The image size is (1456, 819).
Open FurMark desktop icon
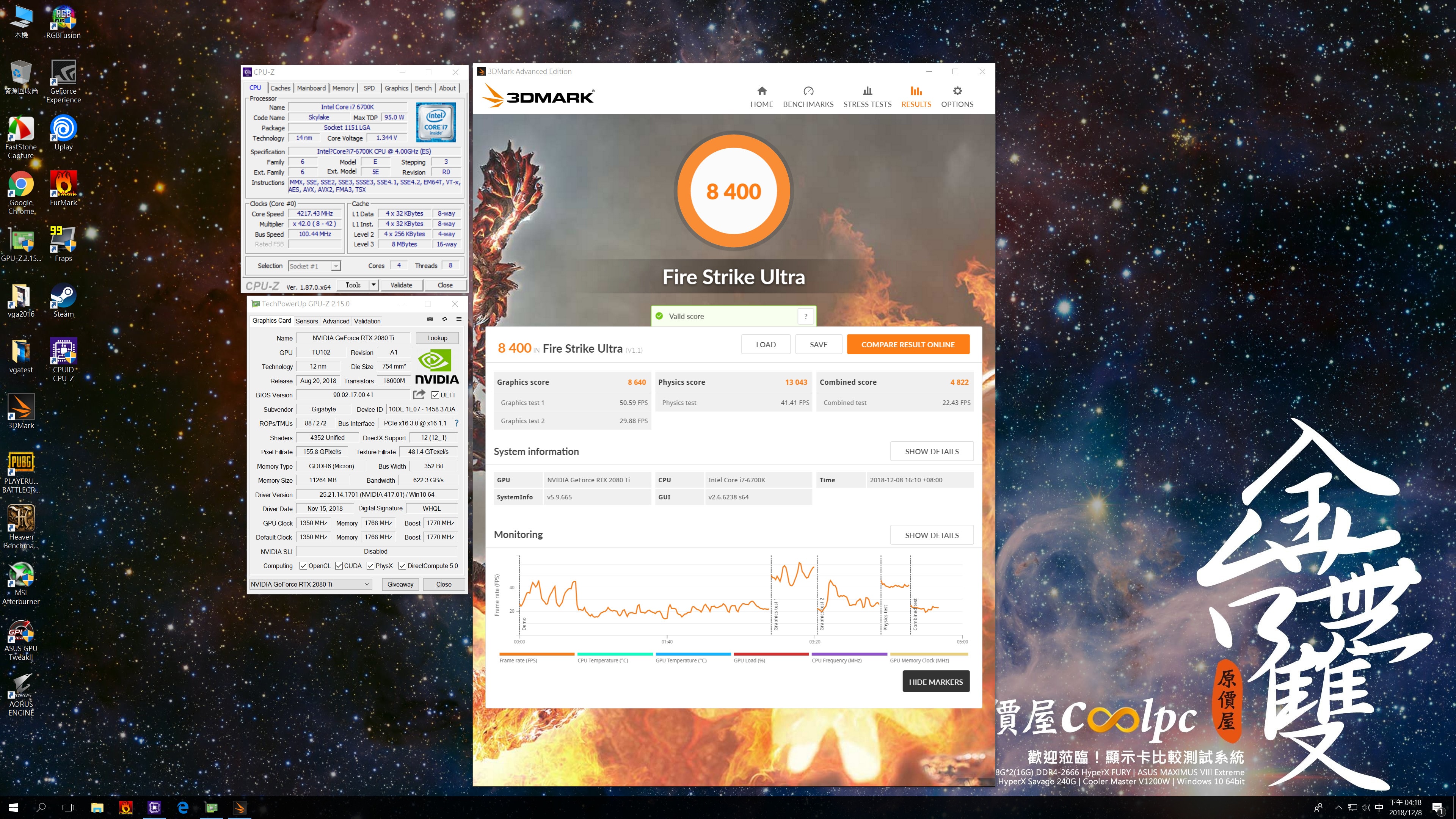click(63, 189)
